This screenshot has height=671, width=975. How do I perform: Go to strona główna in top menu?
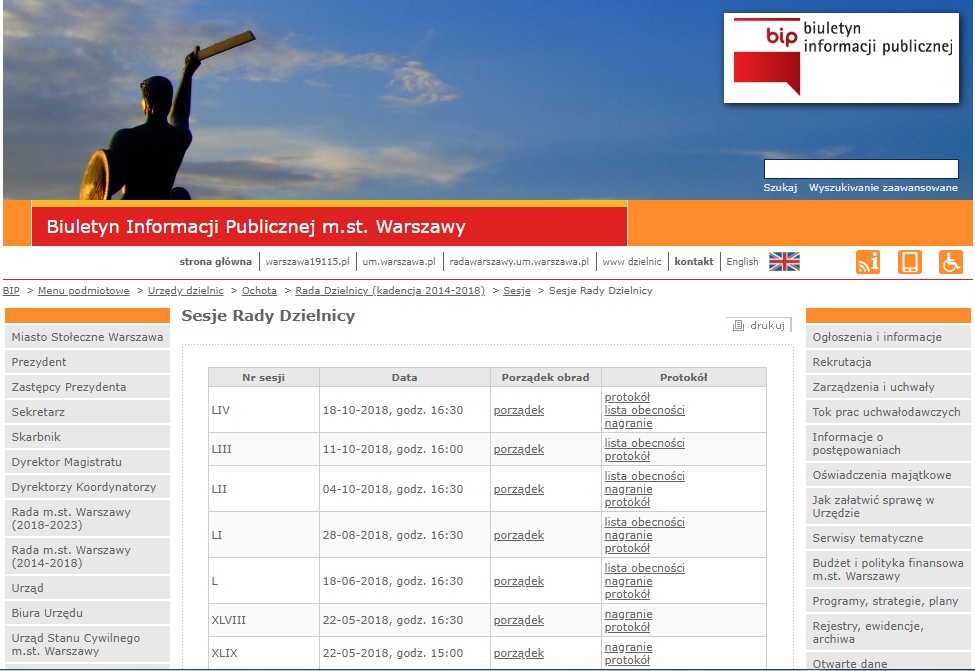point(215,262)
